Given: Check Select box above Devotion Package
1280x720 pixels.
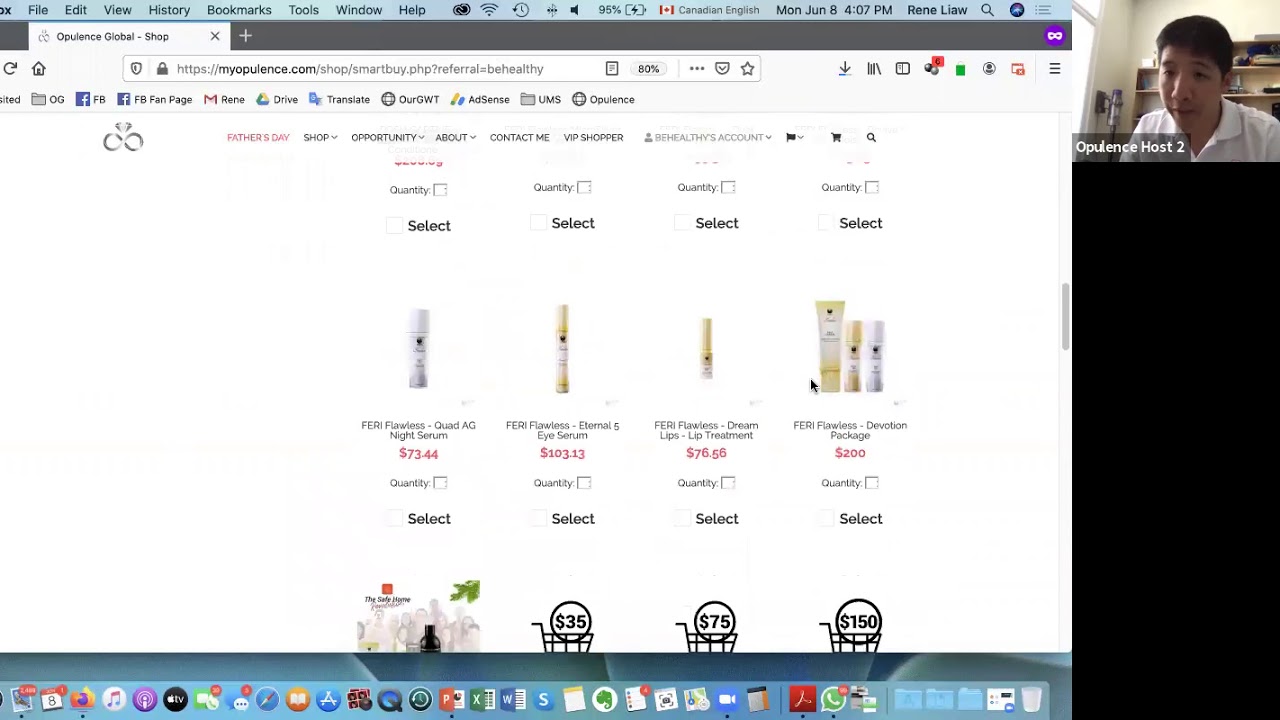Looking at the screenshot, I should [826, 223].
